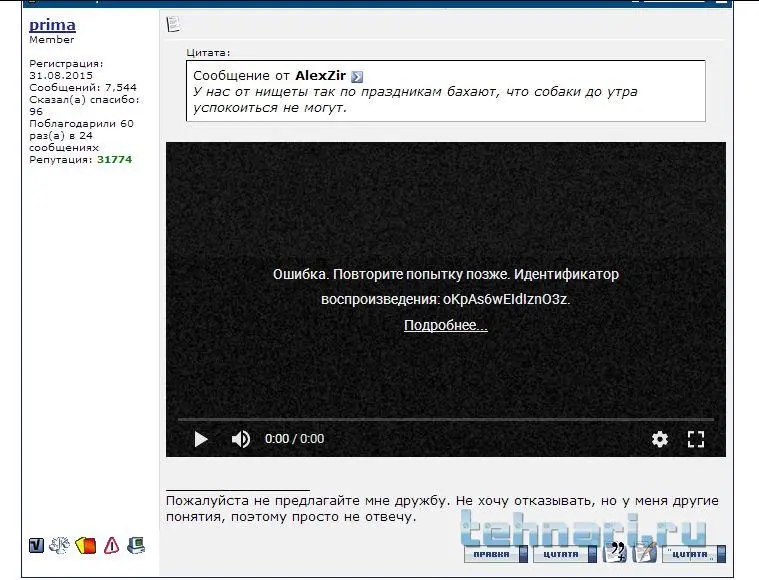Toggle multi-quote icon with quotation marks
This screenshot has height=580, width=759.
point(615,552)
